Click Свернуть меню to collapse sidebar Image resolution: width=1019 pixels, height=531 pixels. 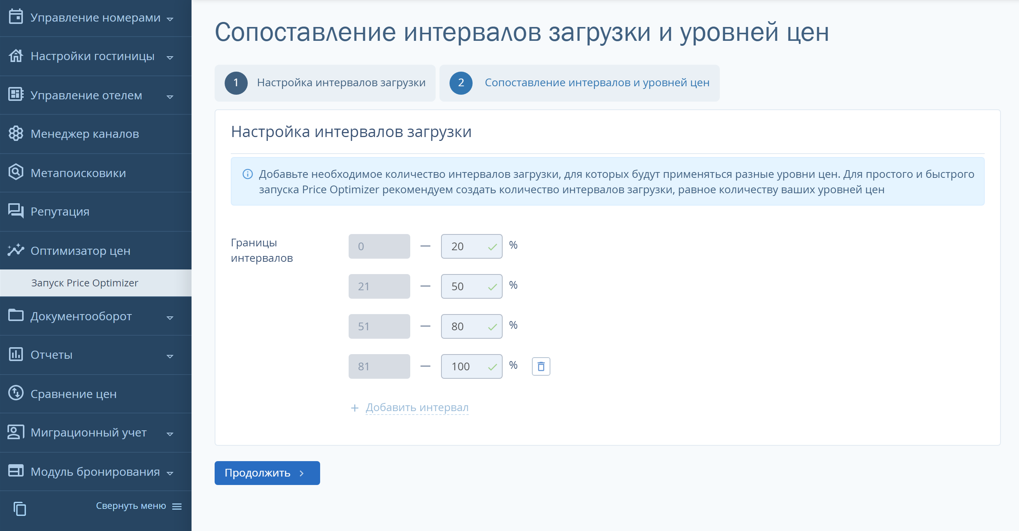click(x=131, y=506)
